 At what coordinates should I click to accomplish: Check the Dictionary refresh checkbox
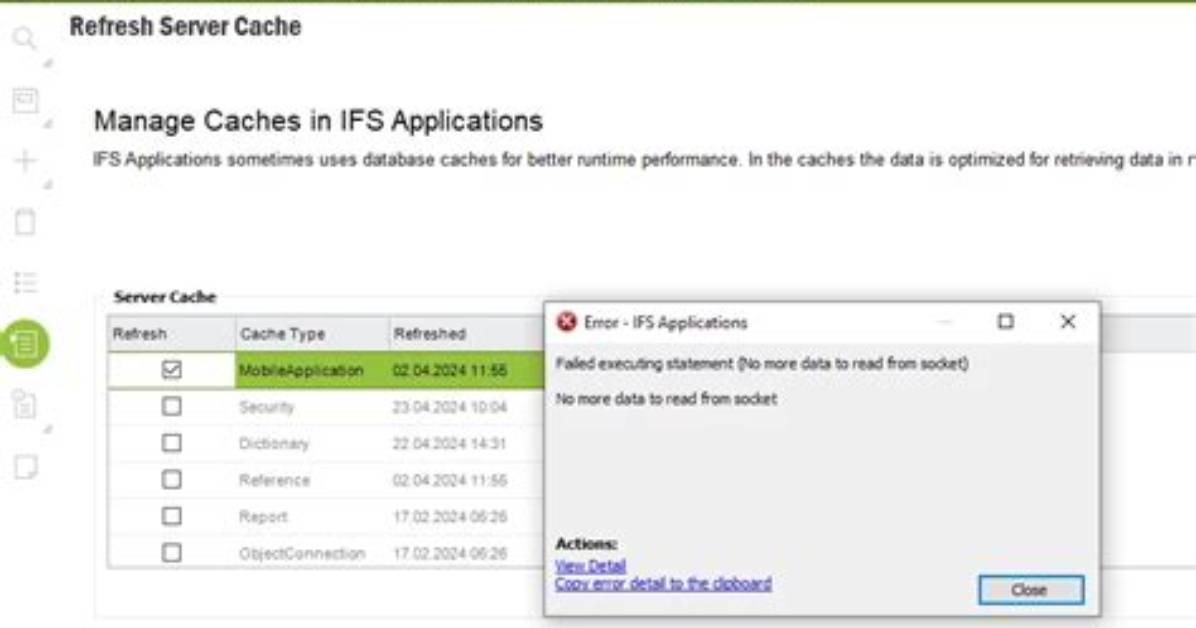[x=172, y=443]
